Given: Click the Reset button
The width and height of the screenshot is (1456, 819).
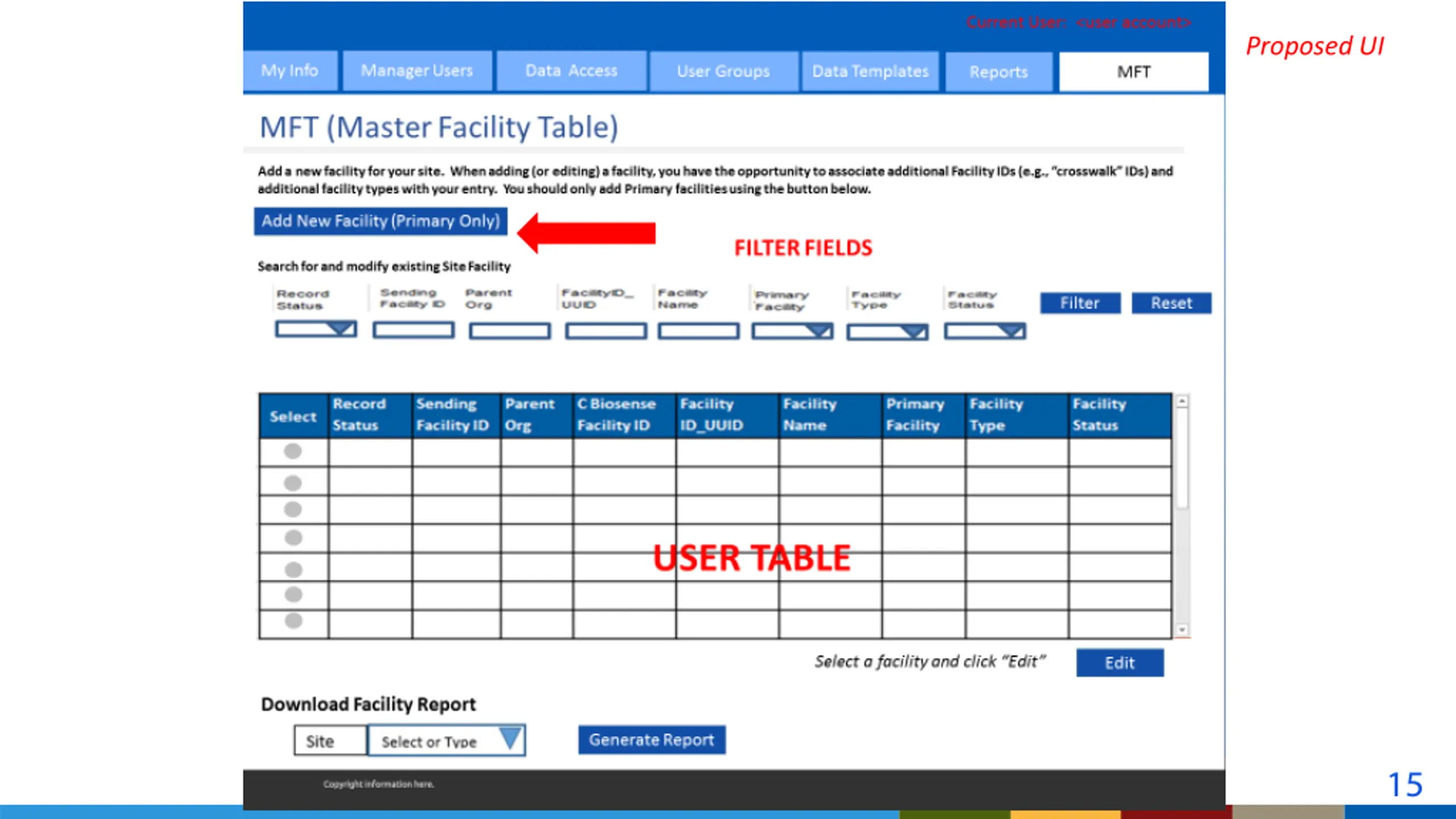Looking at the screenshot, I should 1171,303.
